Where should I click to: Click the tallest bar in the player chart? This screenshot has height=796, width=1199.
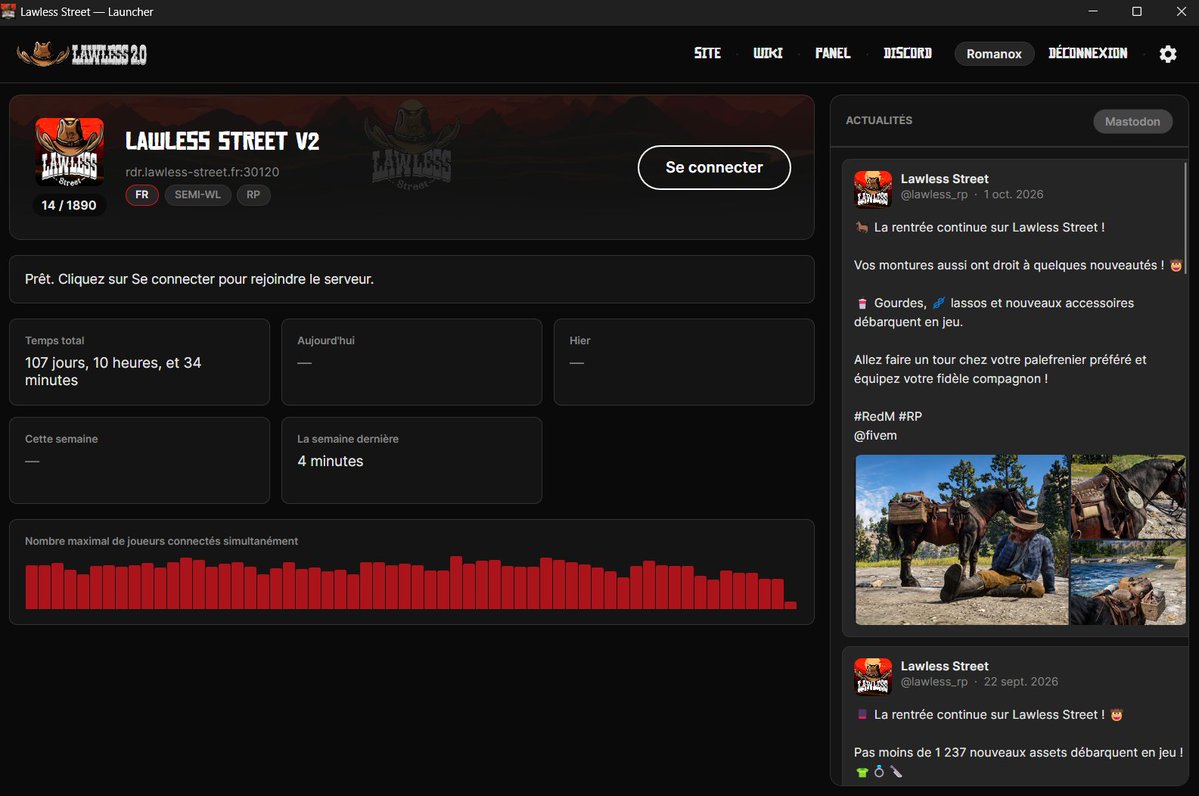456,583
